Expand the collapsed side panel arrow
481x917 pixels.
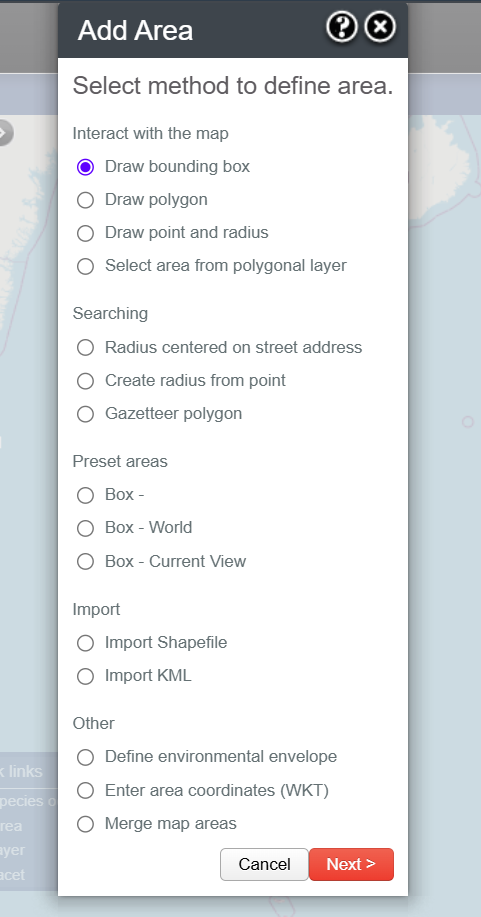[x=5, y=133]
